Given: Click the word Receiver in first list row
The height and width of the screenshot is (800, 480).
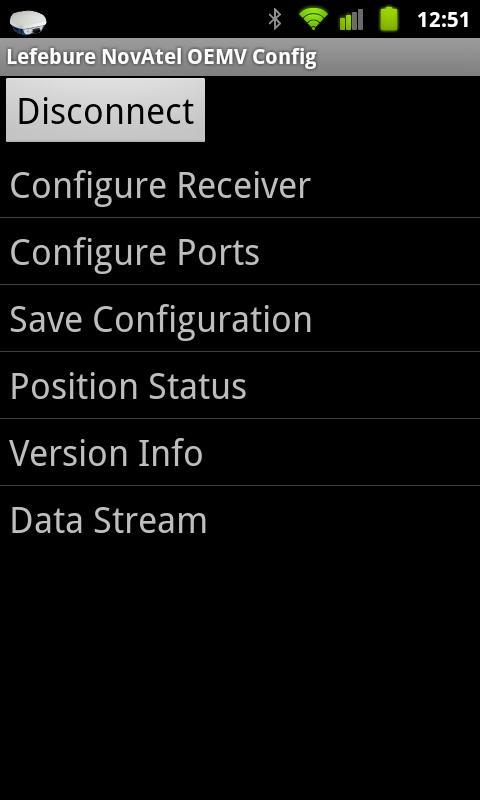Looking at the screenshot, I should 243,185.
